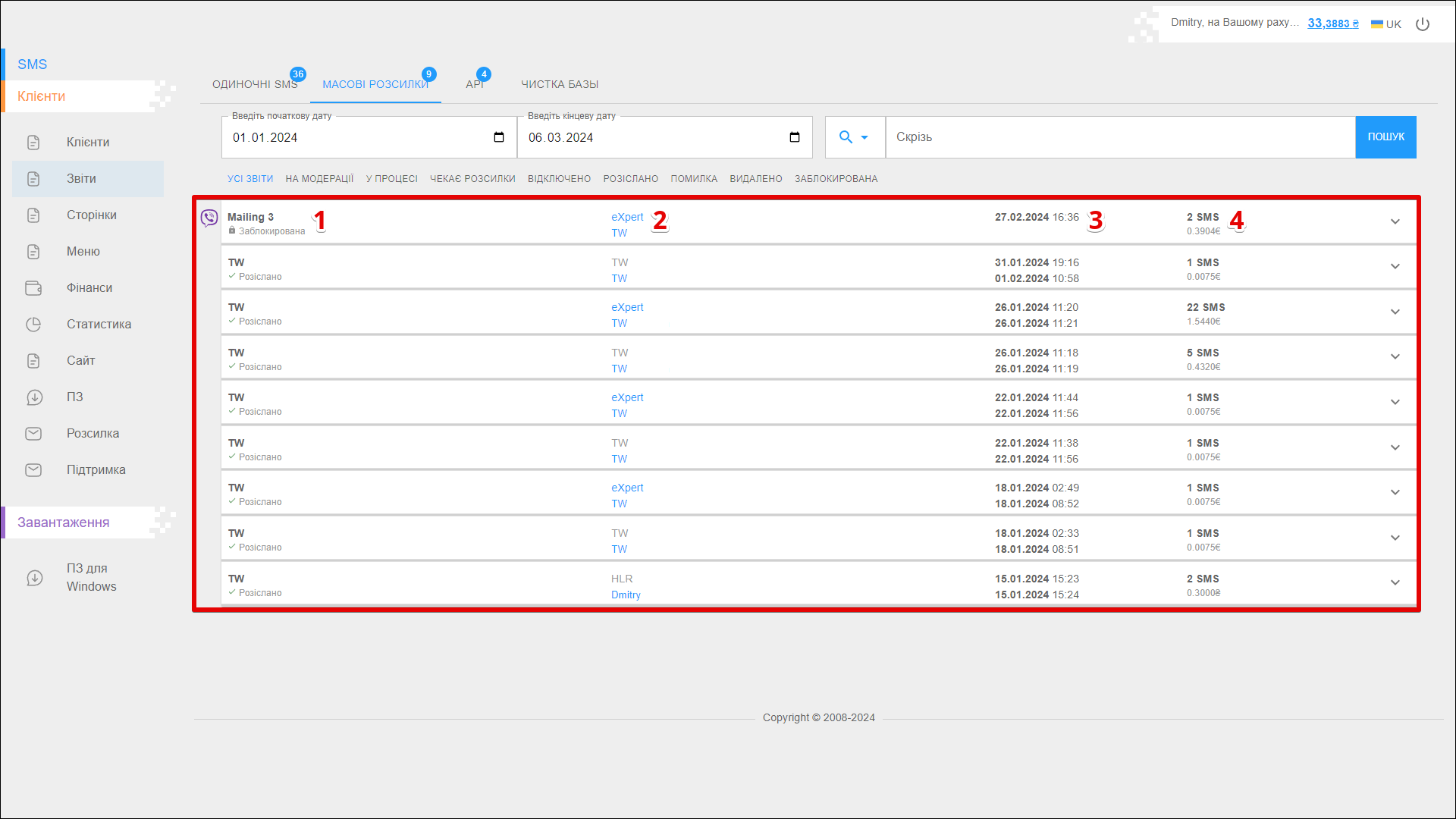This screenshot has height=819, width=1456.
Task: Click the Фінанси wallet icon
Action: click(33, 288)
